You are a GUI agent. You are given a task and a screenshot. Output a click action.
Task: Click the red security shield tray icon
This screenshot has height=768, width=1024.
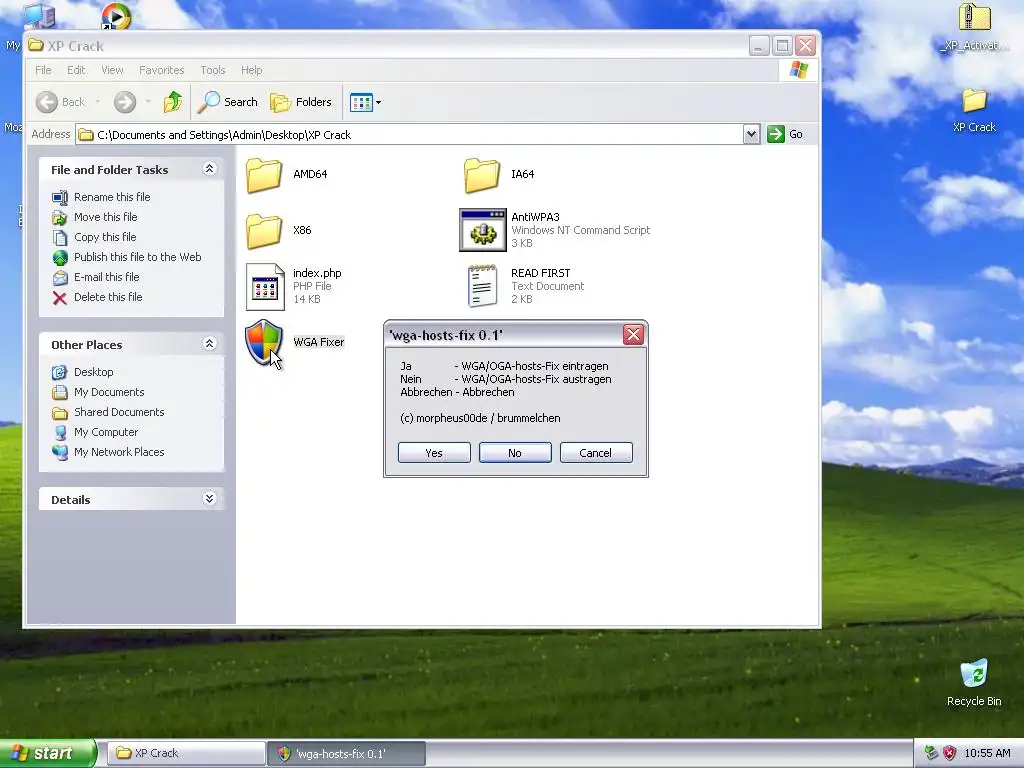(x=950, y=754)
